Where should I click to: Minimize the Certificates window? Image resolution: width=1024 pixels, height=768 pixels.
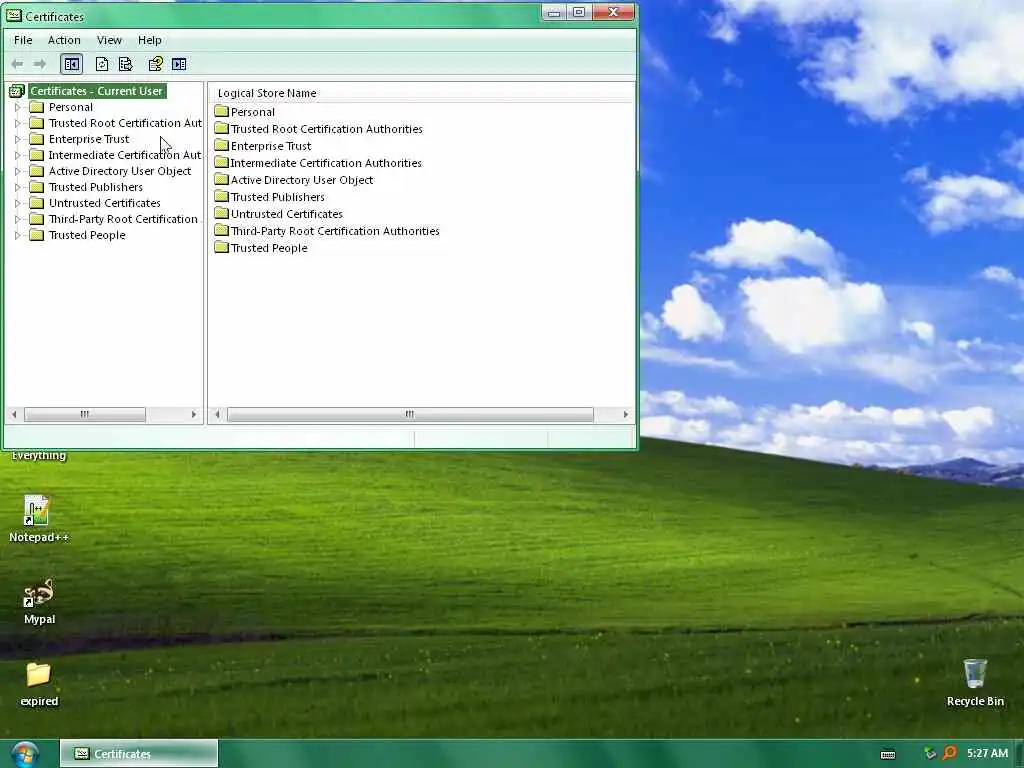click(x=554, y=12)
